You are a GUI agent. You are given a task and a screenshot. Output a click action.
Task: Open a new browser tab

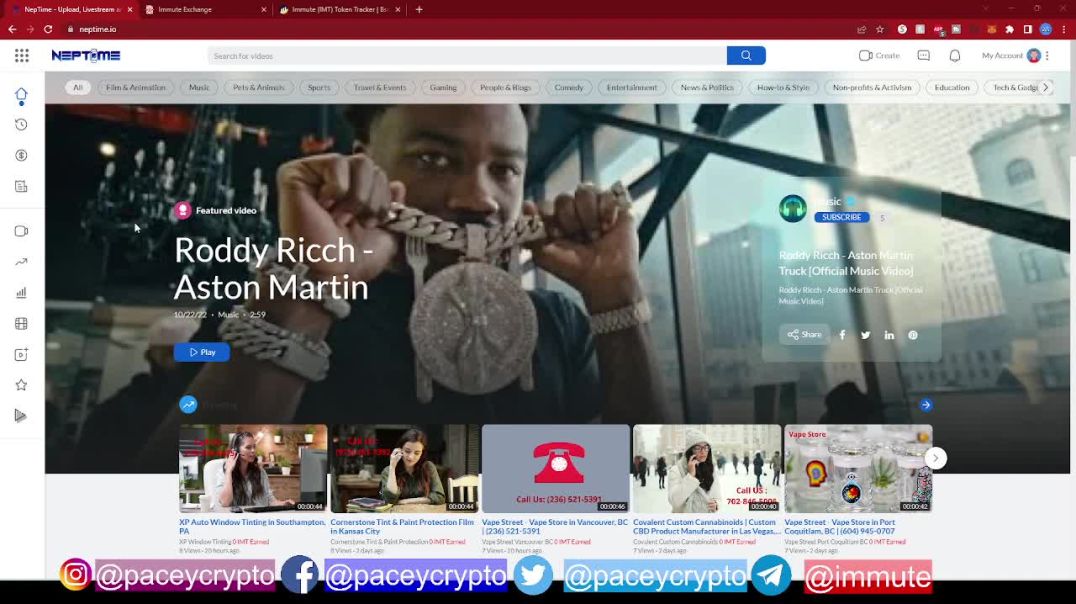coord(419,10)
